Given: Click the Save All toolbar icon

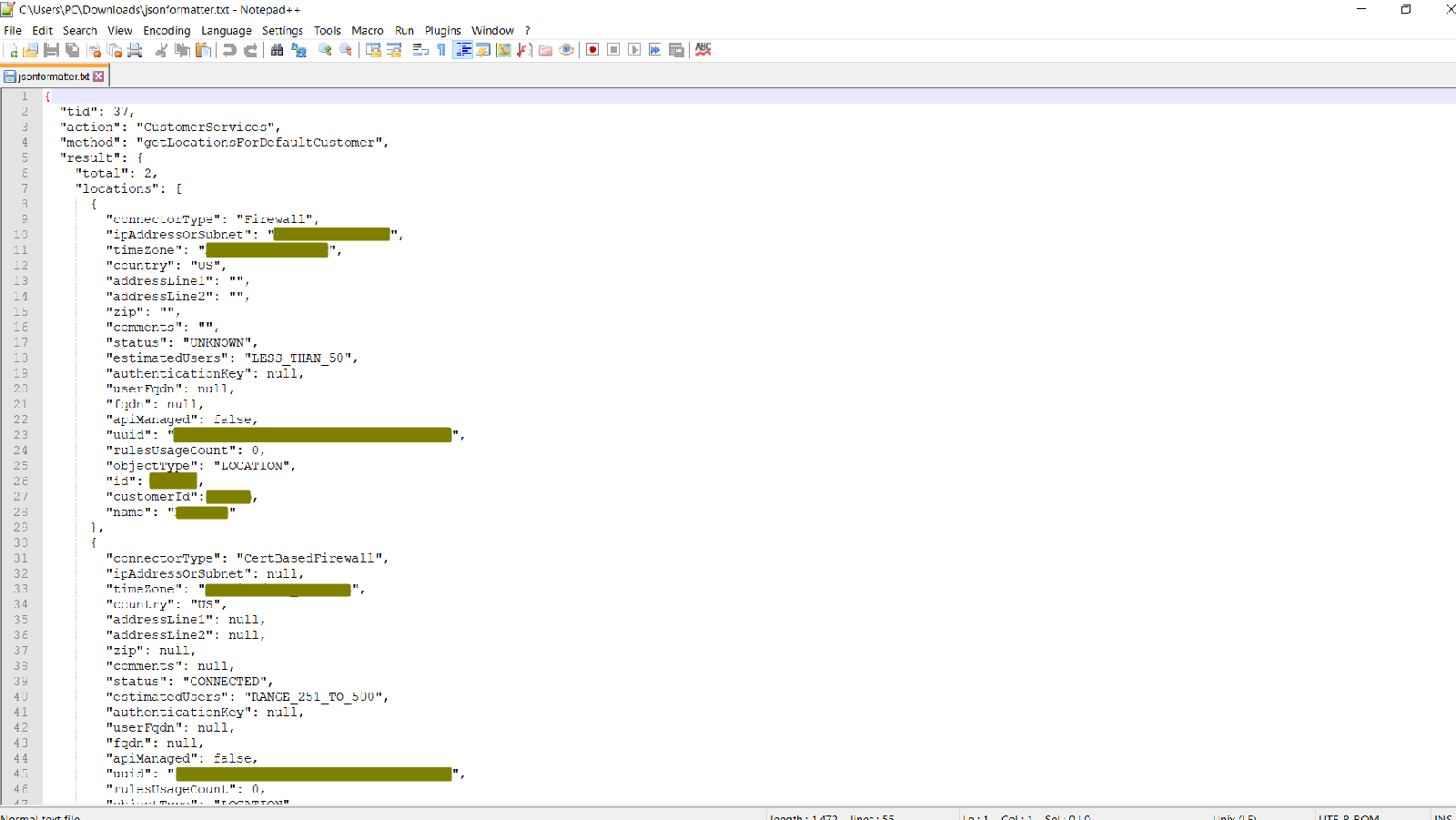Looking at the screenshot, I should [72, 50].
